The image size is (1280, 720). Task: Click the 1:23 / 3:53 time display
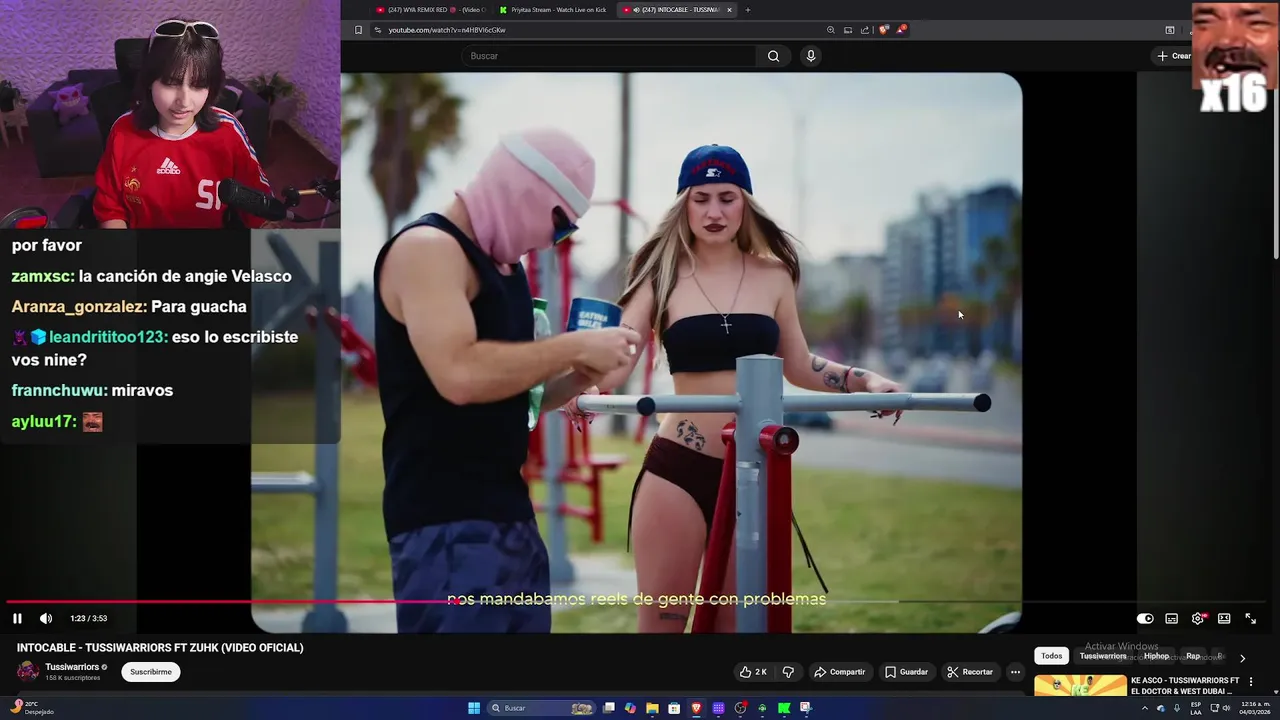coord(88,618)
